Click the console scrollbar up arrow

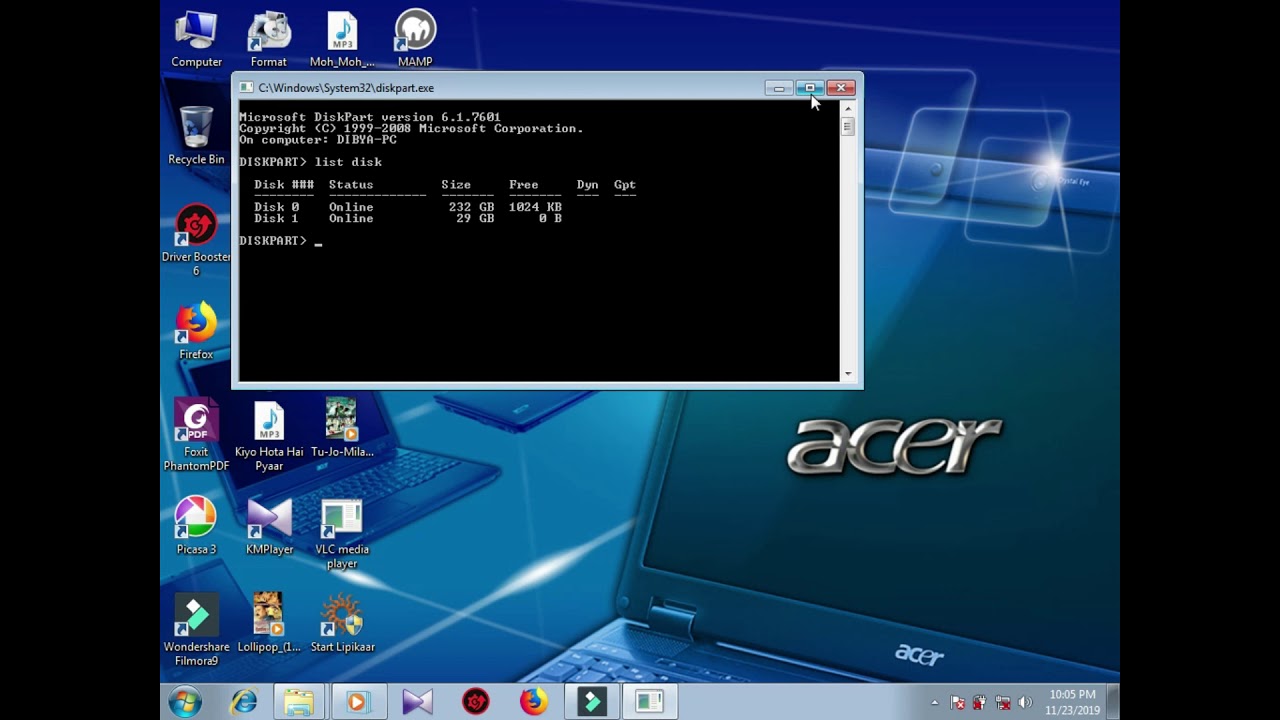[x=848, y=108]
